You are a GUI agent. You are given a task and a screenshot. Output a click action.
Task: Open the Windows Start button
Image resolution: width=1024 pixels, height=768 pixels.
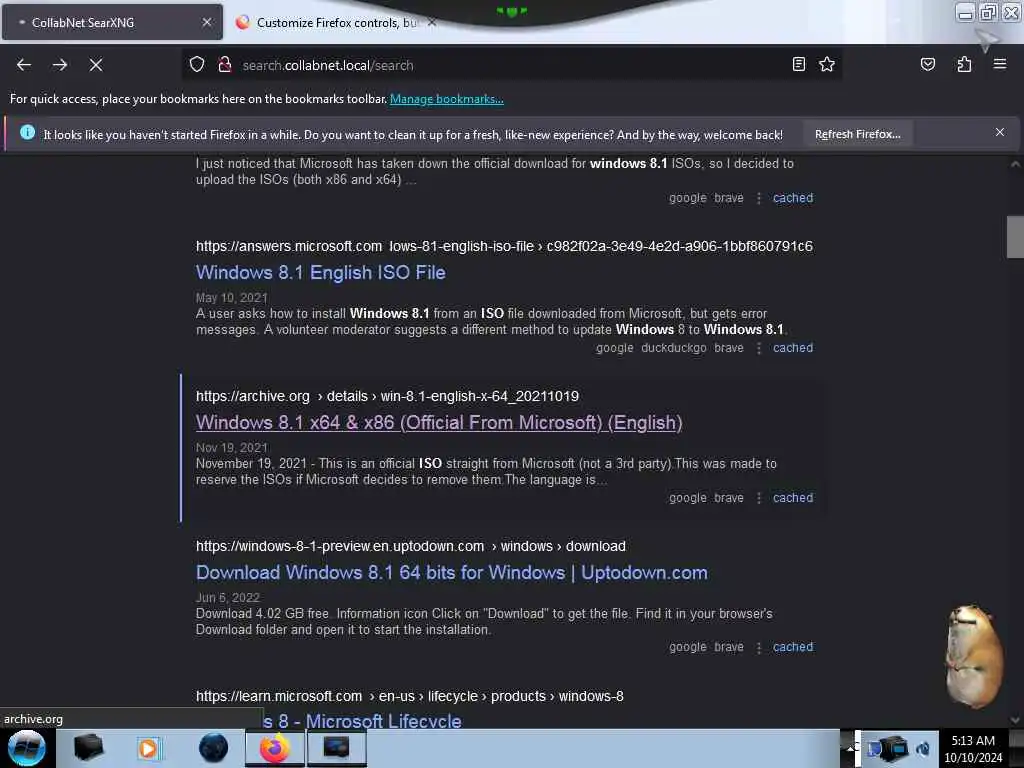26,748
